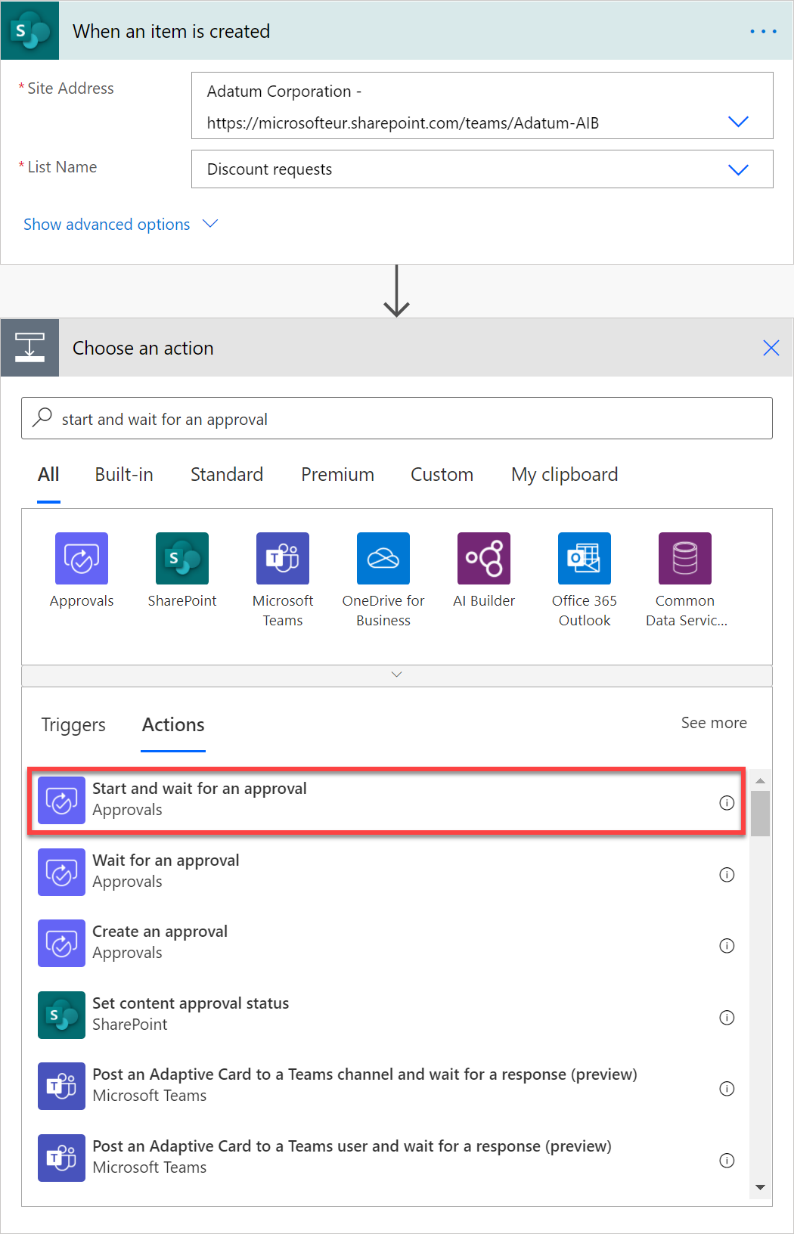Open the Site Address dropdown
Screen dimensions: 794x1234
click(x=738, y=121)
